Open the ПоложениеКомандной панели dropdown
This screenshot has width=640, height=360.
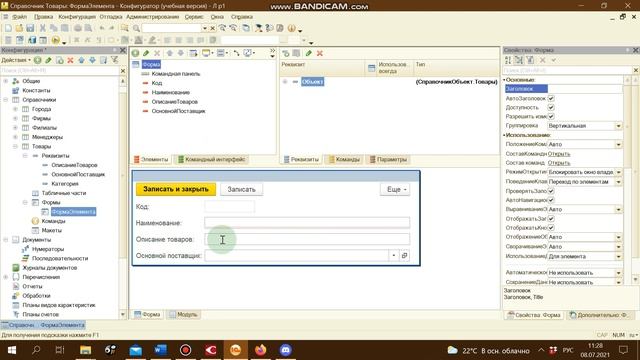(619, 144)
